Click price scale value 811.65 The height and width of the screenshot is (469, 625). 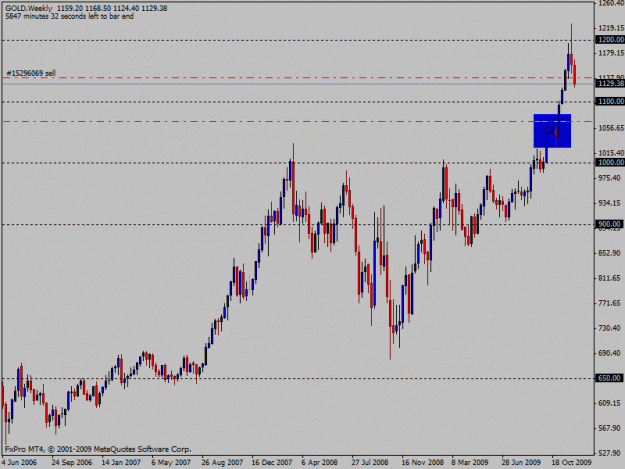pyautogui.click(x=609, y=278)
